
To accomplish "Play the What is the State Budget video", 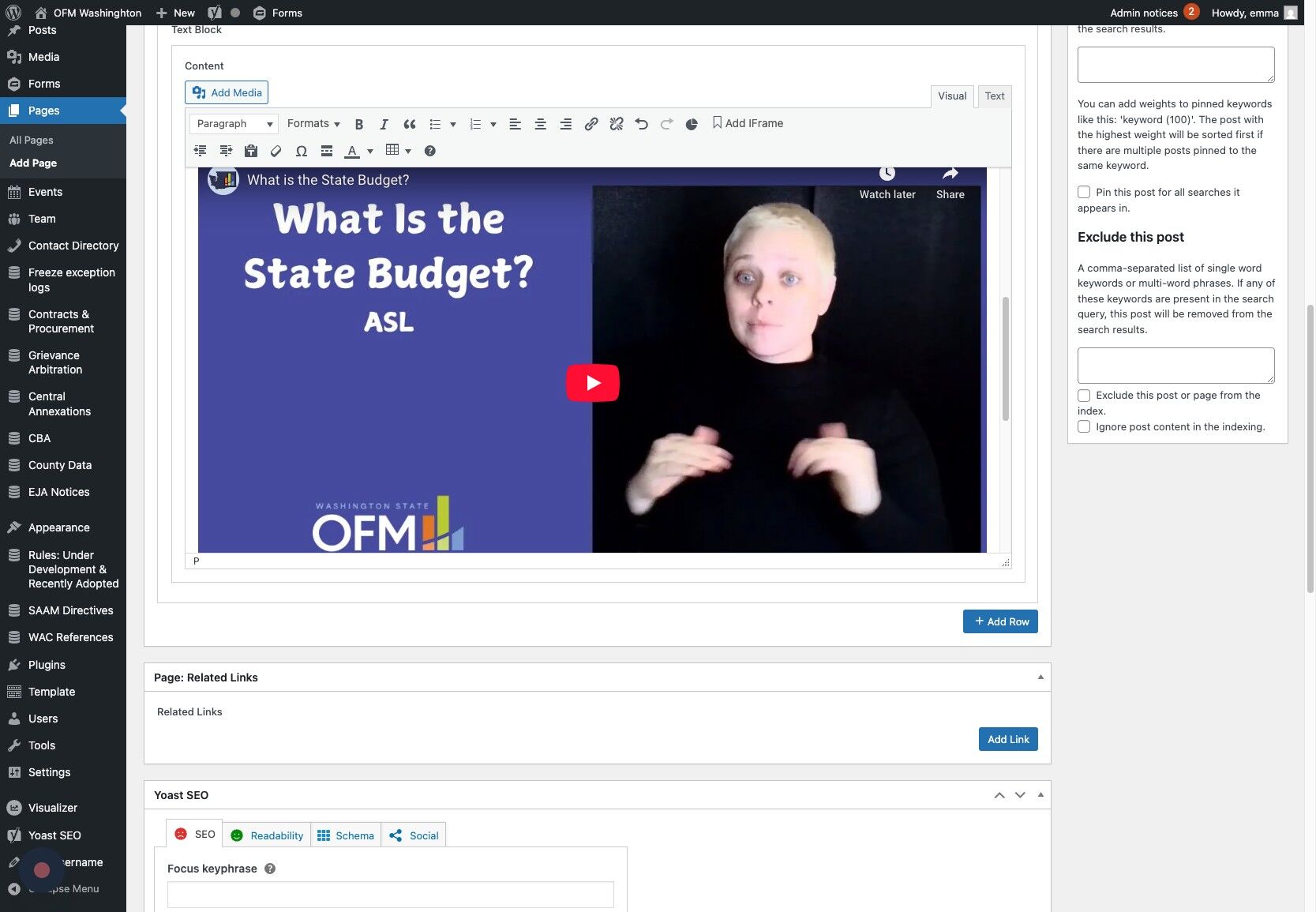I will [x=593, y=383].
